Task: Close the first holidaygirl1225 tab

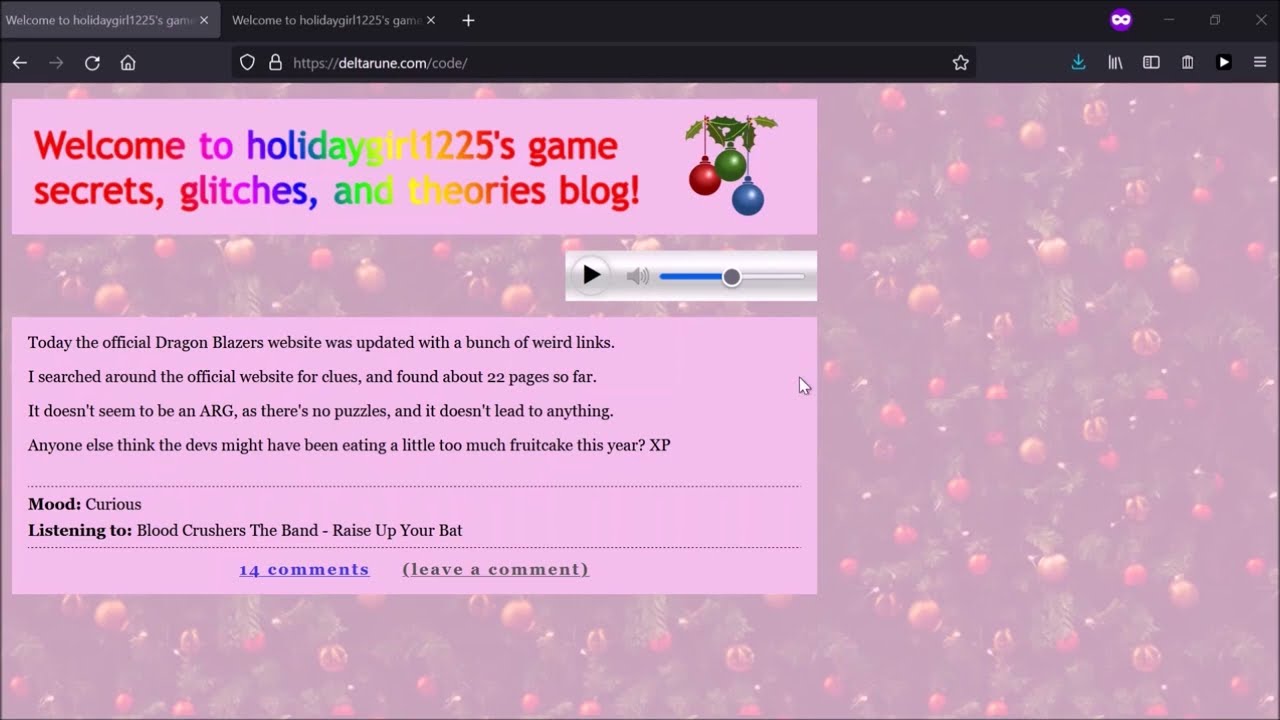Action: [x=204, y=20]
